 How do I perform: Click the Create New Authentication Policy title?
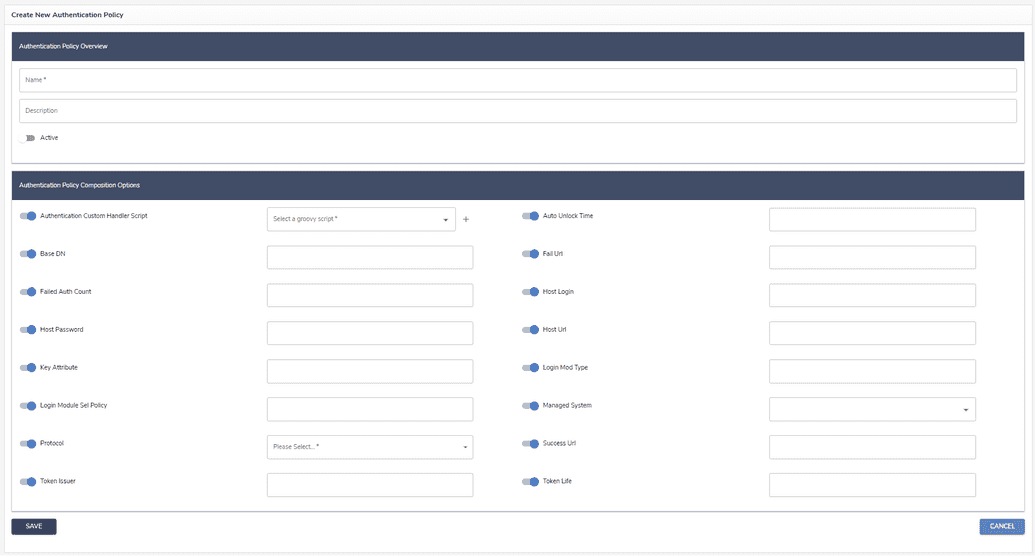click(x=67, y=15)
